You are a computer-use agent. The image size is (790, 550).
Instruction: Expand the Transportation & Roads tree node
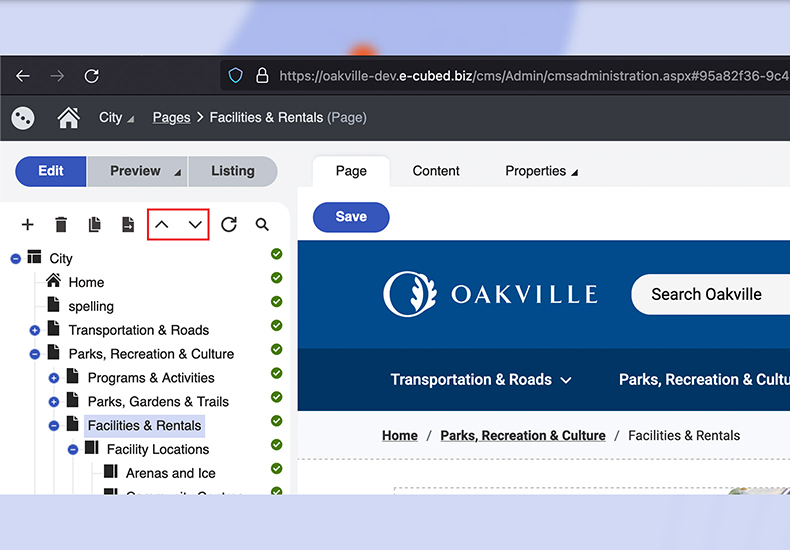pos(35,330)
